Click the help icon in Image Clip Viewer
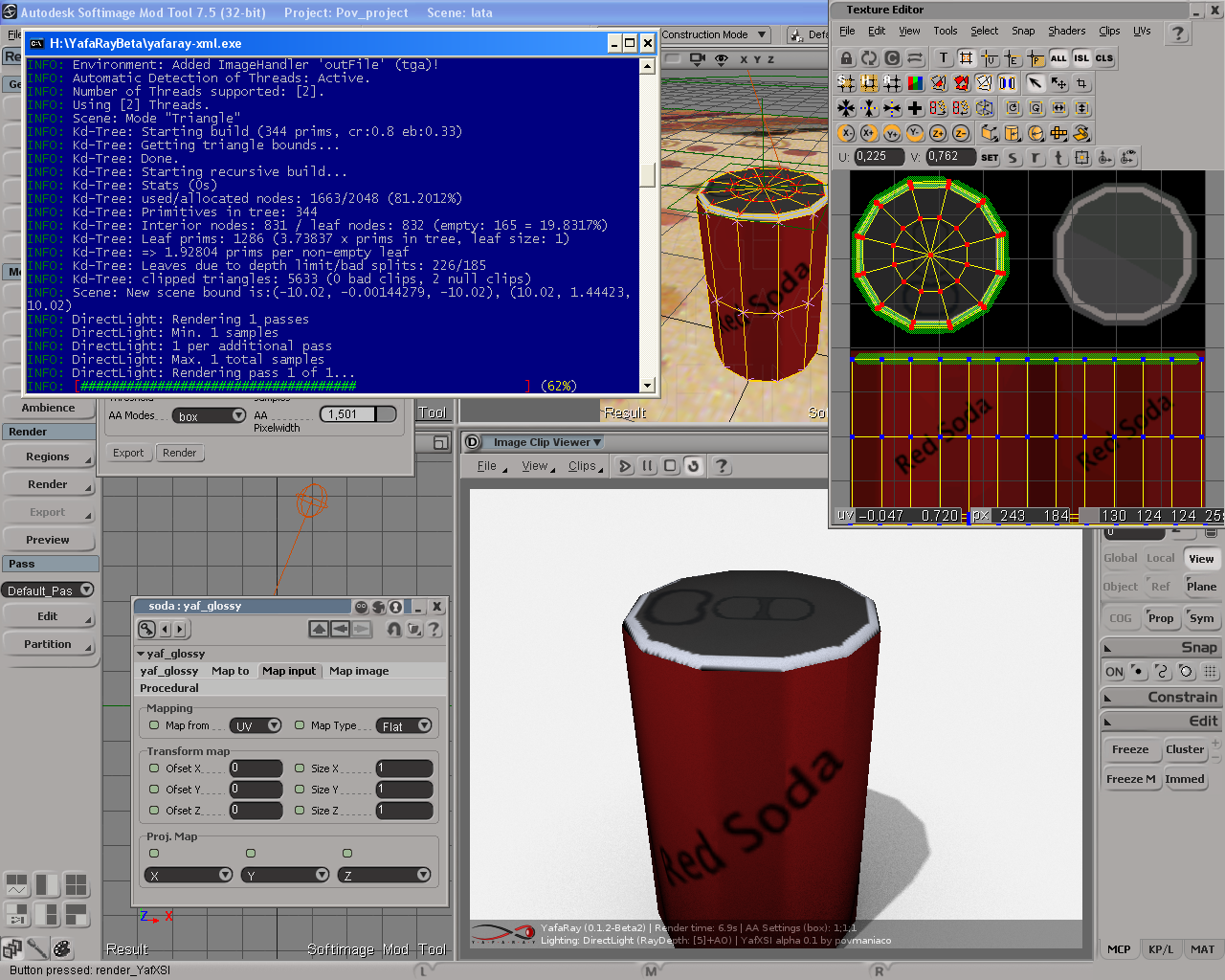 [722, 466]
